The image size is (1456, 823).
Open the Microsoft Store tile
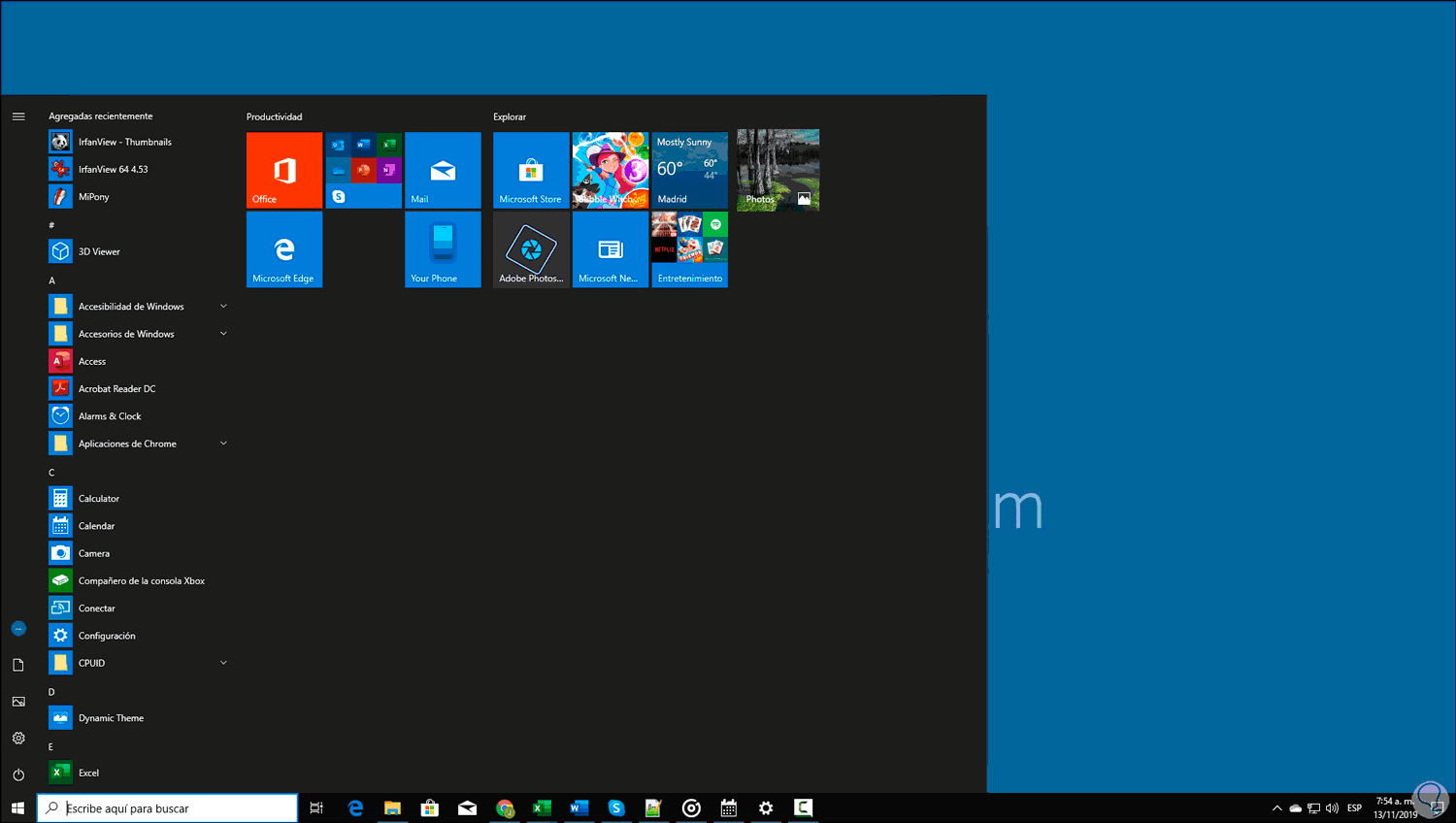point(531,170)
